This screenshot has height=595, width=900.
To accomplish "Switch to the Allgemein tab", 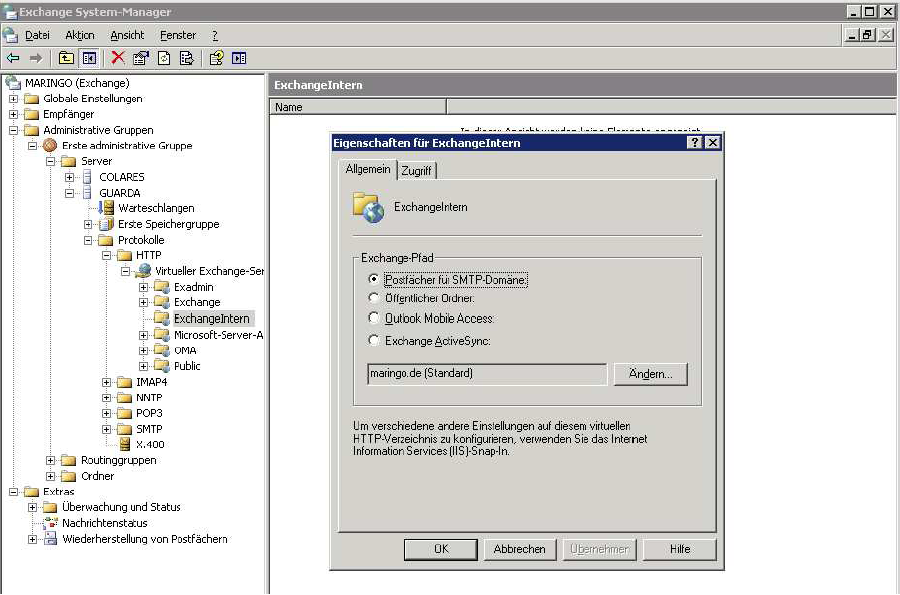I will click(368, 169).
